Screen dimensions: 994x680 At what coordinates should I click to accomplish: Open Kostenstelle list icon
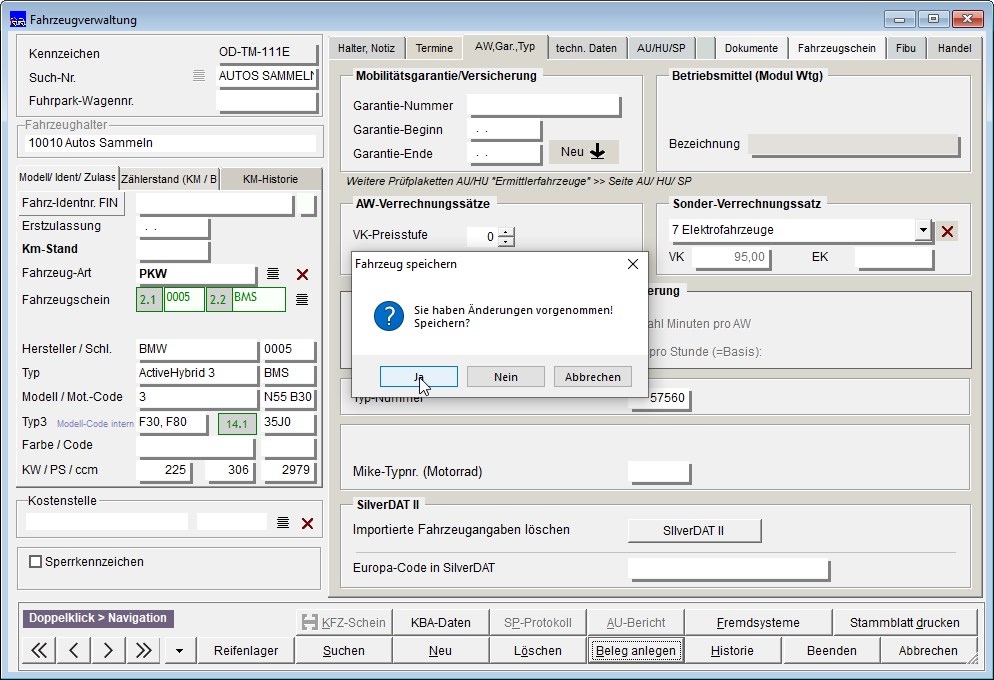point(283,523)
